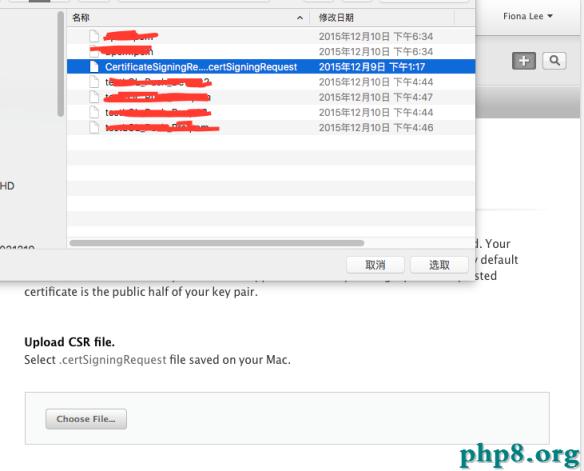The height and width of the screenshot is (471, 584).
Task: Click the file icon dated 下午6:34 first row
Action: pos(94,36)
